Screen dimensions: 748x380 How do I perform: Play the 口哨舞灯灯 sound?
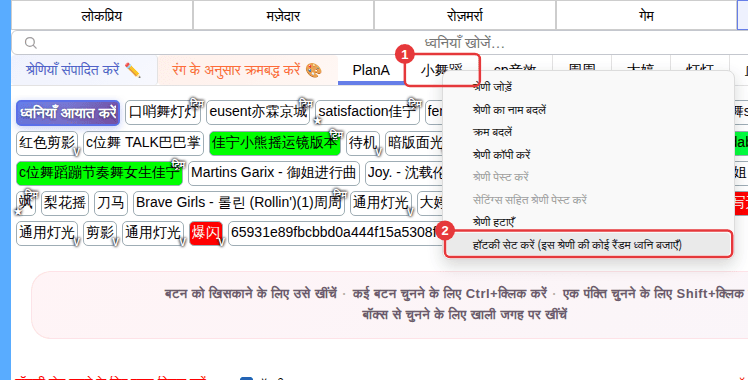pyautogui.click(x=164, y=113)
